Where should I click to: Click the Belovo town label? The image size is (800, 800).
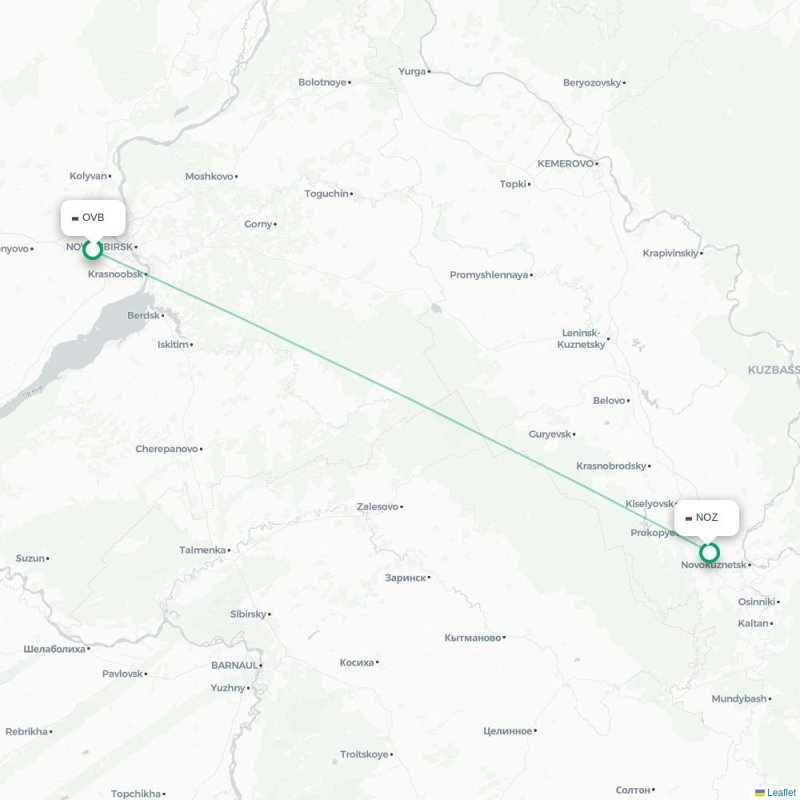coord(609,401)
